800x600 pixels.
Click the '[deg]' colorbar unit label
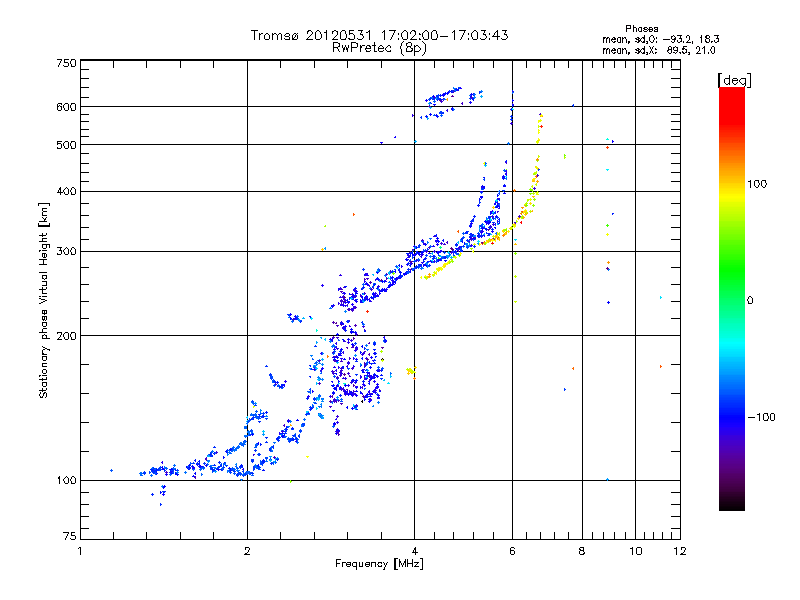[x=734, y=80]
